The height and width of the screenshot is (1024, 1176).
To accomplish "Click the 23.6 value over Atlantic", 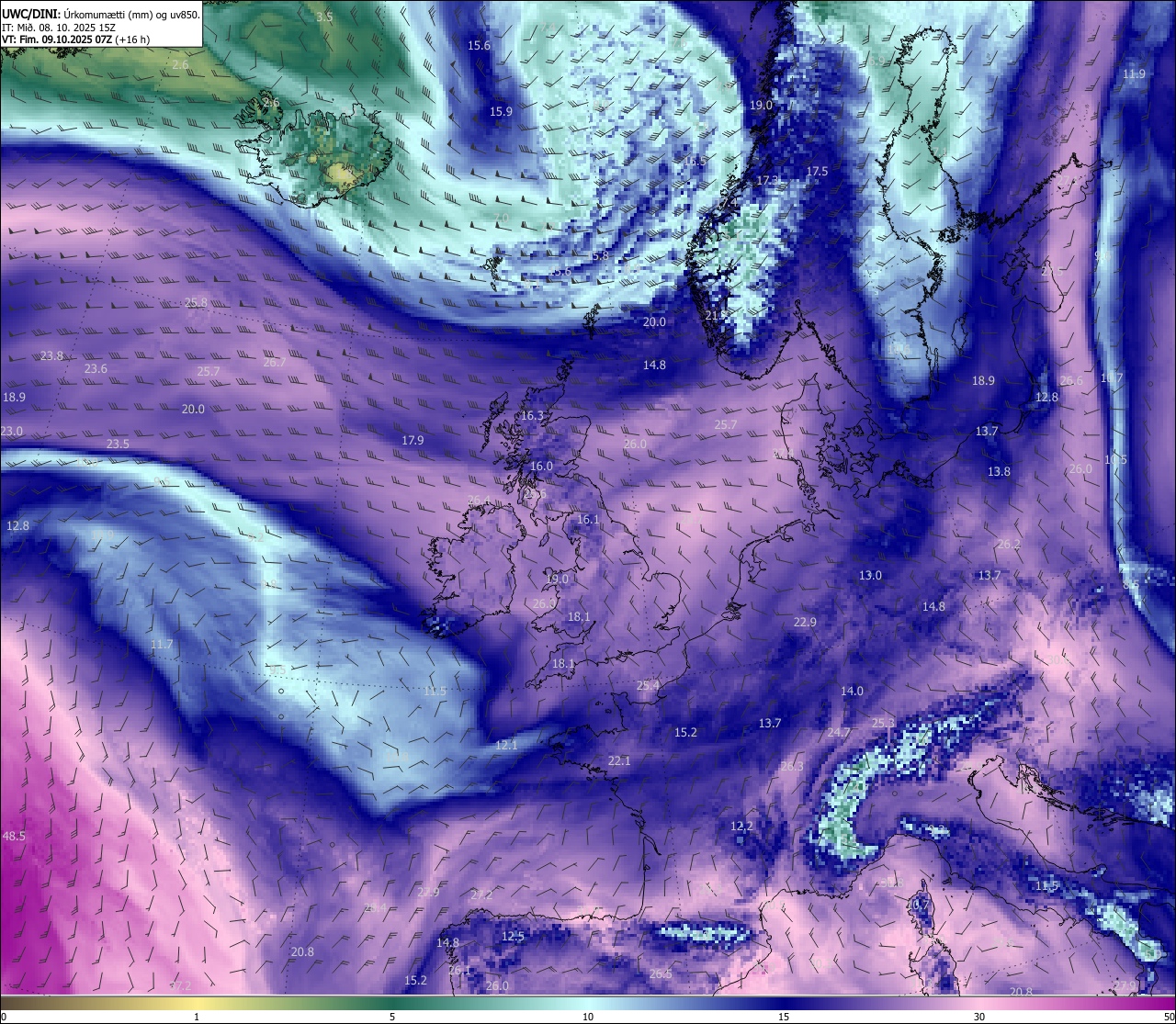I will click(96, 369).
